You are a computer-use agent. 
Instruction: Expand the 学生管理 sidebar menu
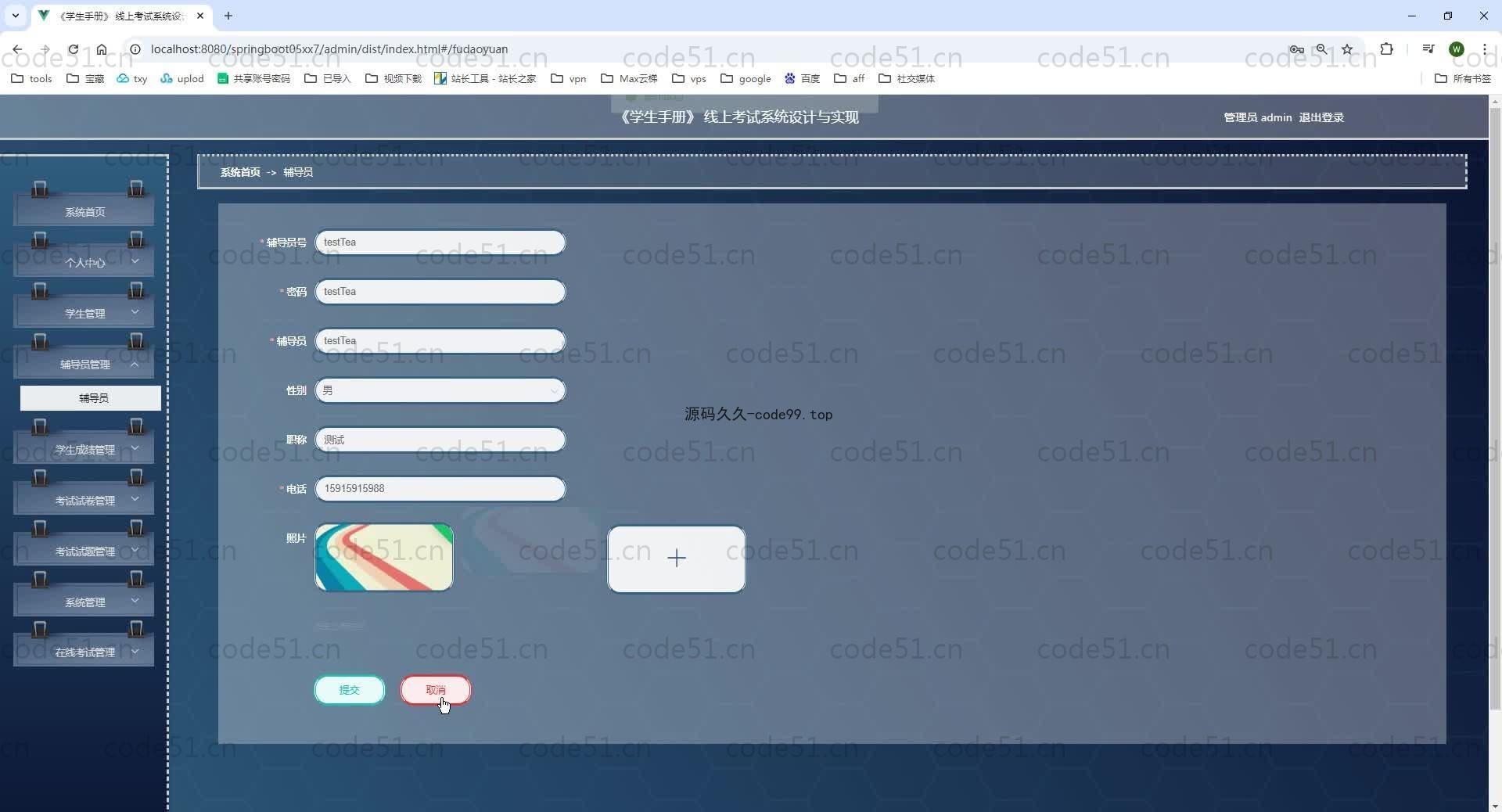tap(84, 314)
